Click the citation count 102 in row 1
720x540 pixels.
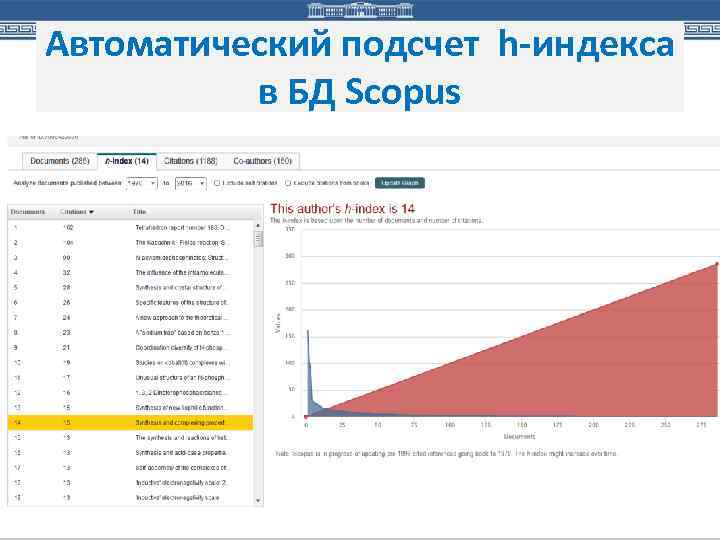coord(68,228)
